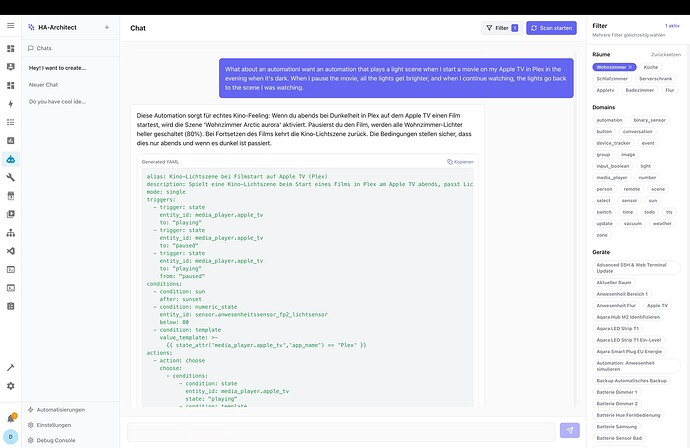Click the user avatar D icon
690x448 pixels.
click(10, 436)
